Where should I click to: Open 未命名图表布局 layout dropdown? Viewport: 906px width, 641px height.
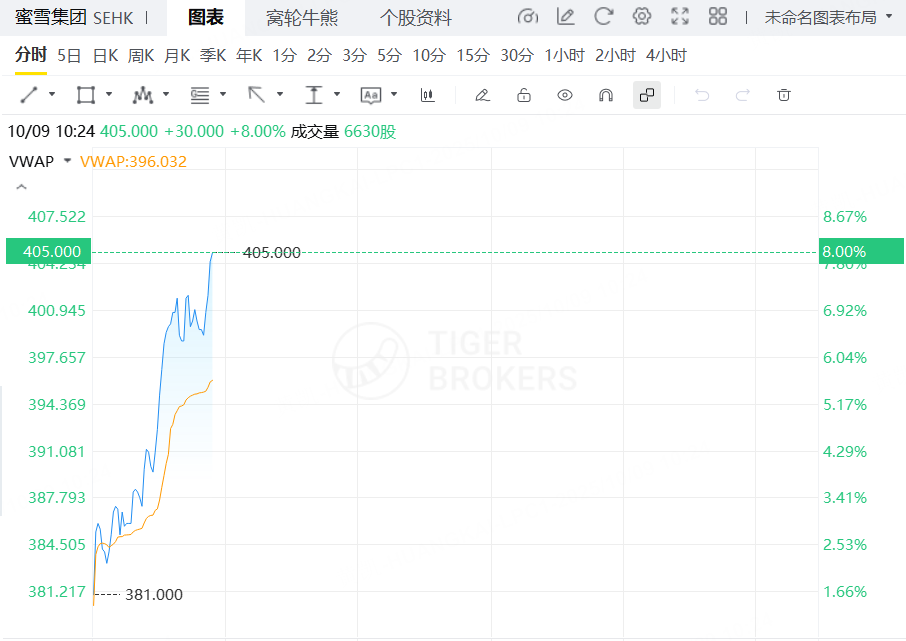[x=828, y=17]
